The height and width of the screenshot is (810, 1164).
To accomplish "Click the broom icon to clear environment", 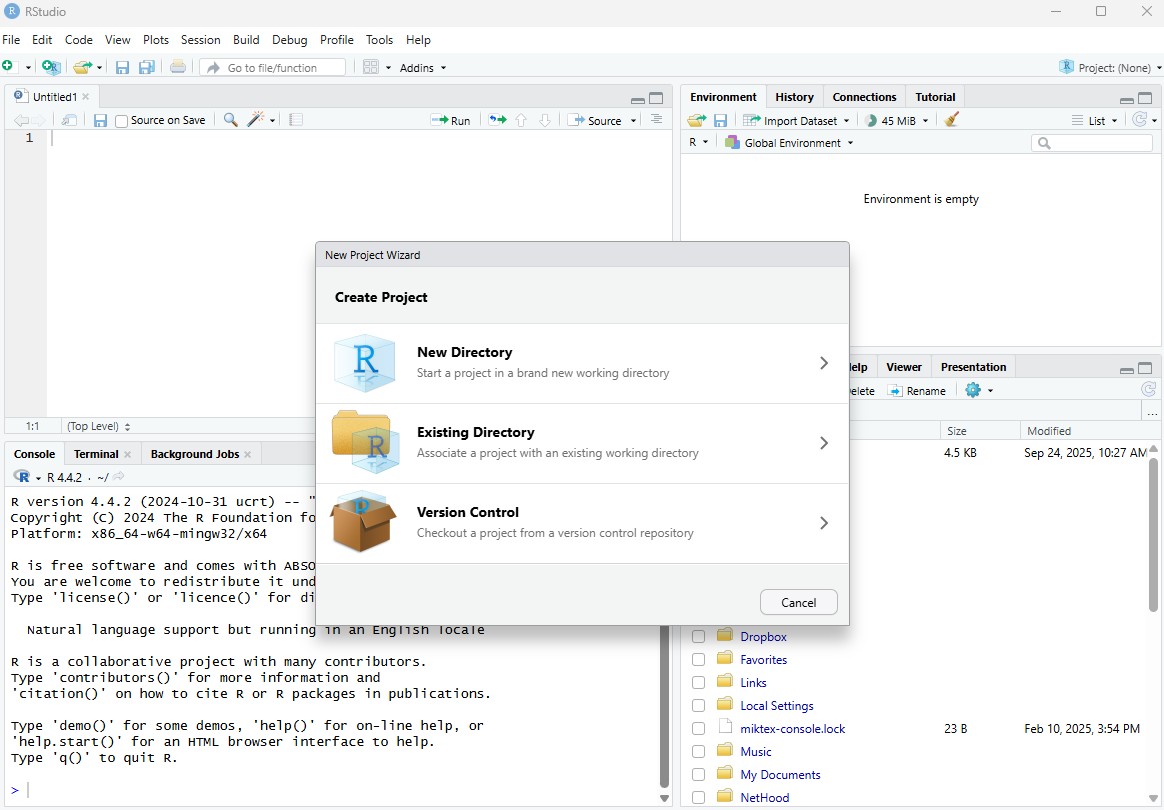I will click(951, 120).
